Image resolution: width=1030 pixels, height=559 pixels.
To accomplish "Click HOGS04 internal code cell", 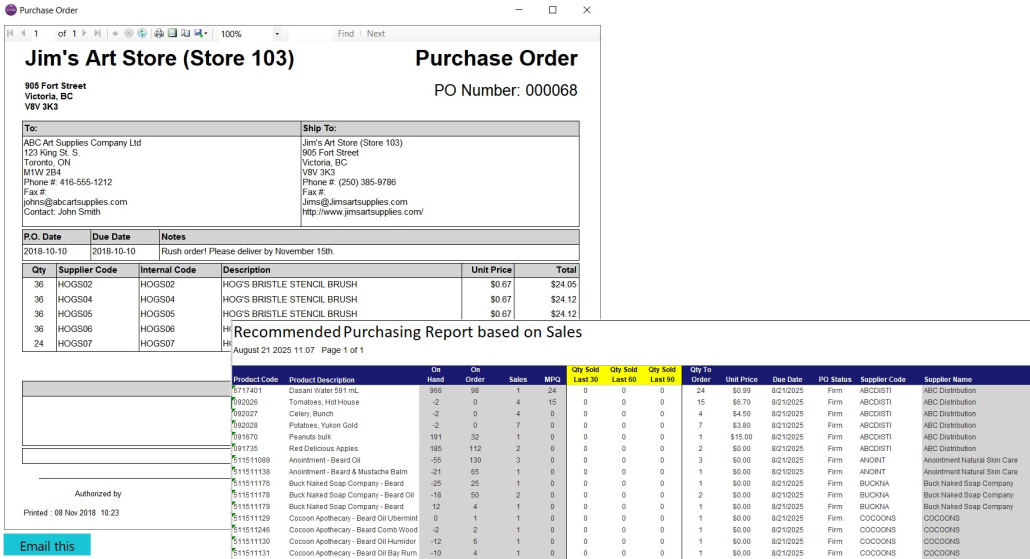I will 158,299.
